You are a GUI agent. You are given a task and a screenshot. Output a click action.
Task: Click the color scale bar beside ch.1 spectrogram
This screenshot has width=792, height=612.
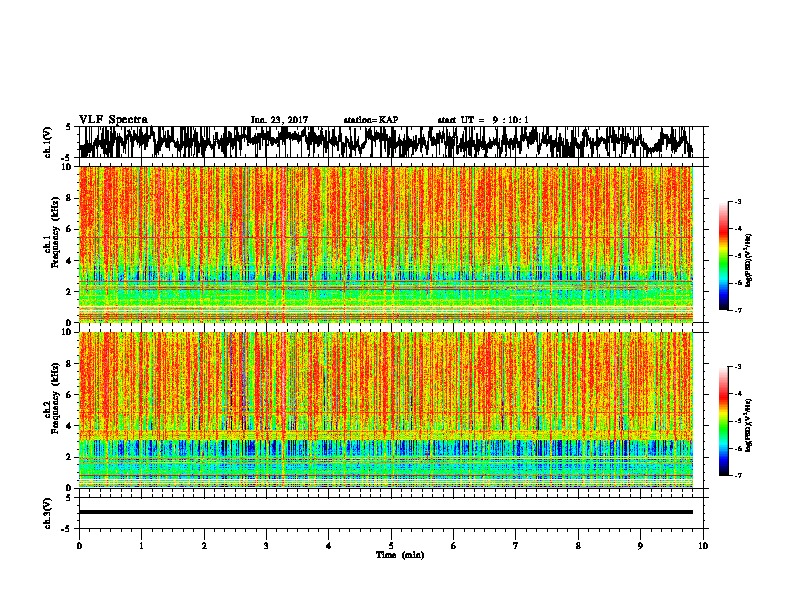click(724, 256)
